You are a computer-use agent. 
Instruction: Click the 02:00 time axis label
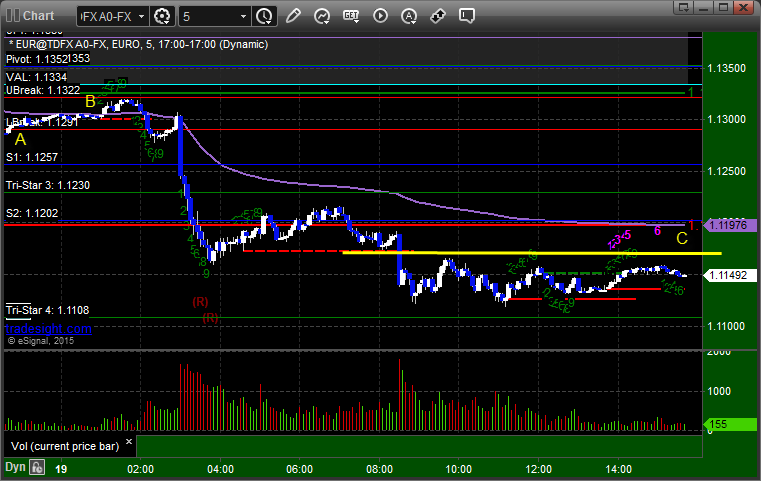point(141,469)
